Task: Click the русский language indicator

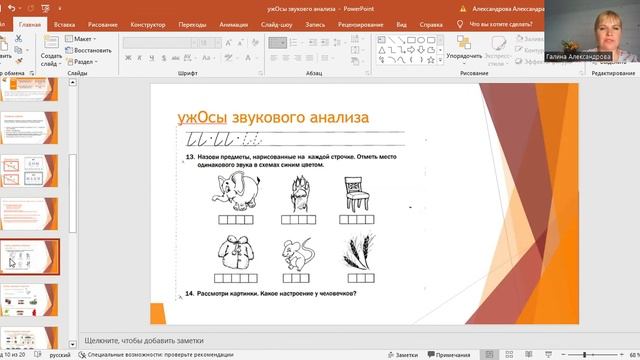Action: point(60,355)
